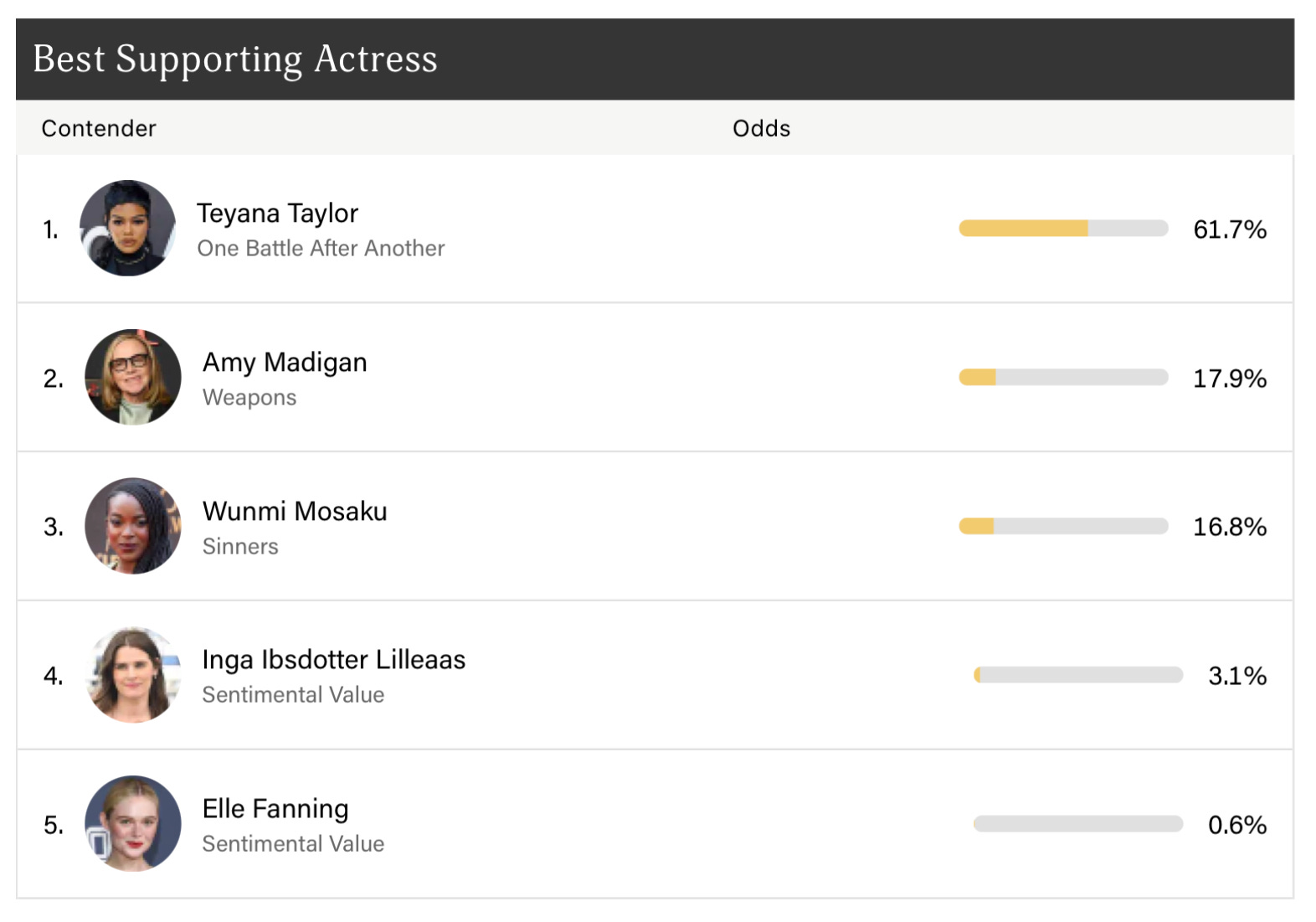Click the Best Supporting Actress heading
1316x922 pixels.
pyautogui.click(x=235, y=59)
